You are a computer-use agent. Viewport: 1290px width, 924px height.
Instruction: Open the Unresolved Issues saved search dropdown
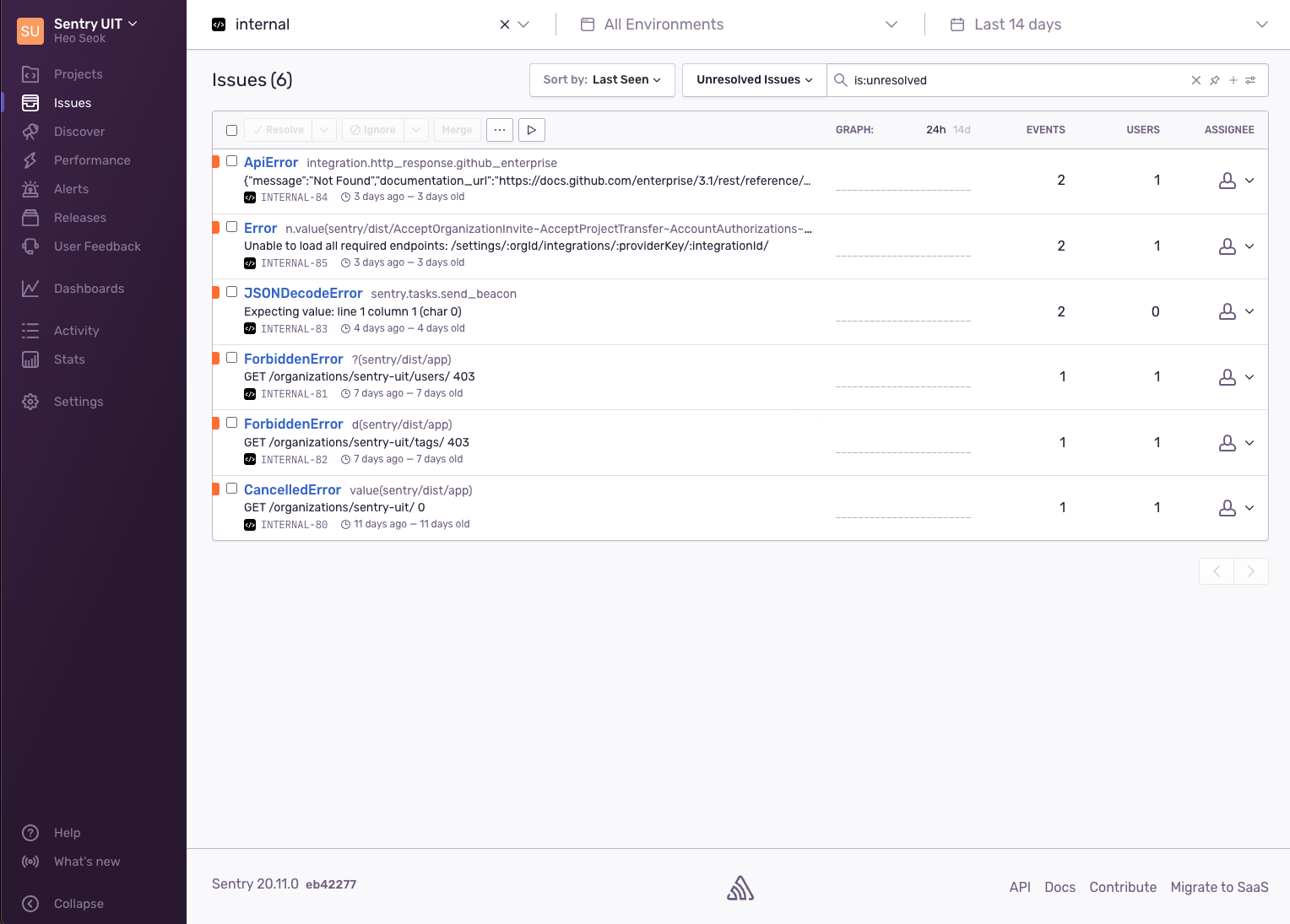754,80
